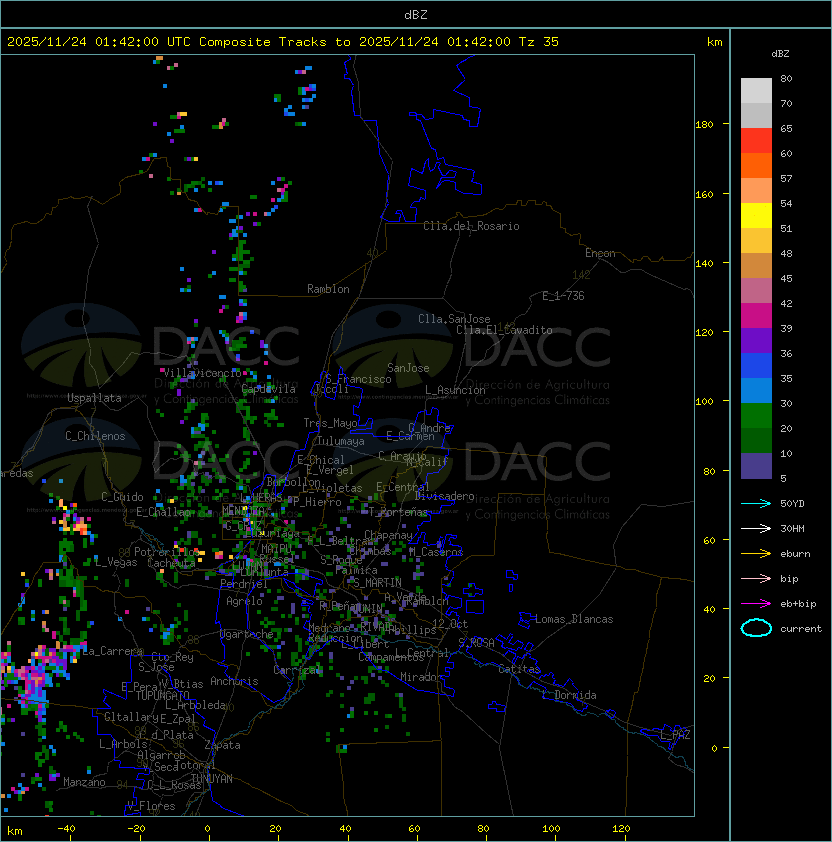Viewport: 832px width, 842px height.
Task: Click the 'Ugarteche' map label
Action: coord(247,634)
